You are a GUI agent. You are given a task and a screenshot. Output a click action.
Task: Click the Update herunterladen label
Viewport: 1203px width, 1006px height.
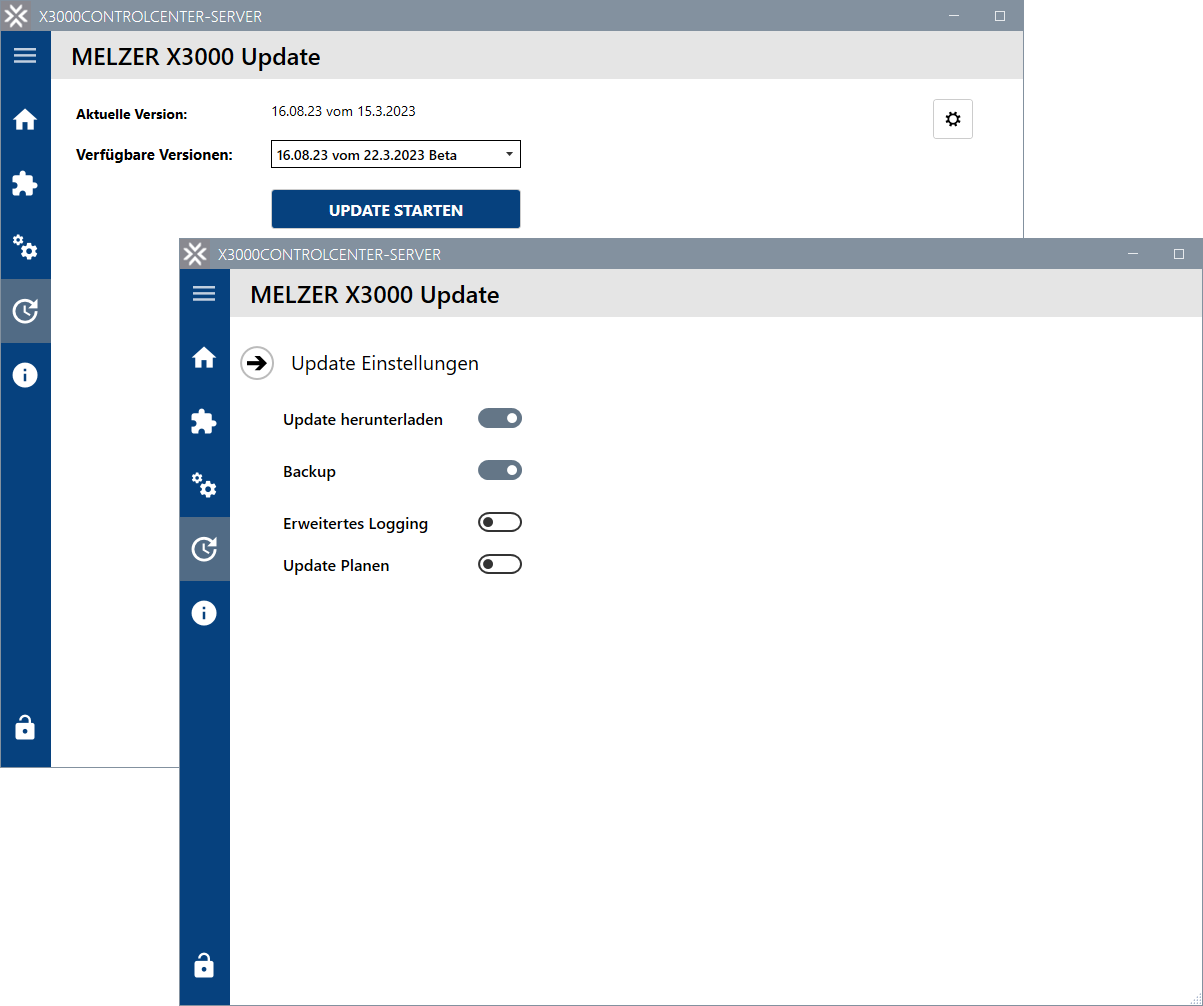[x=363, y=419]
